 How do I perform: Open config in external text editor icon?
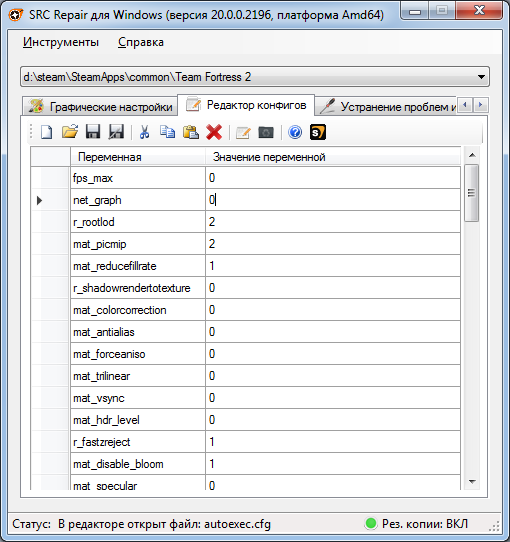coord(243,132)
